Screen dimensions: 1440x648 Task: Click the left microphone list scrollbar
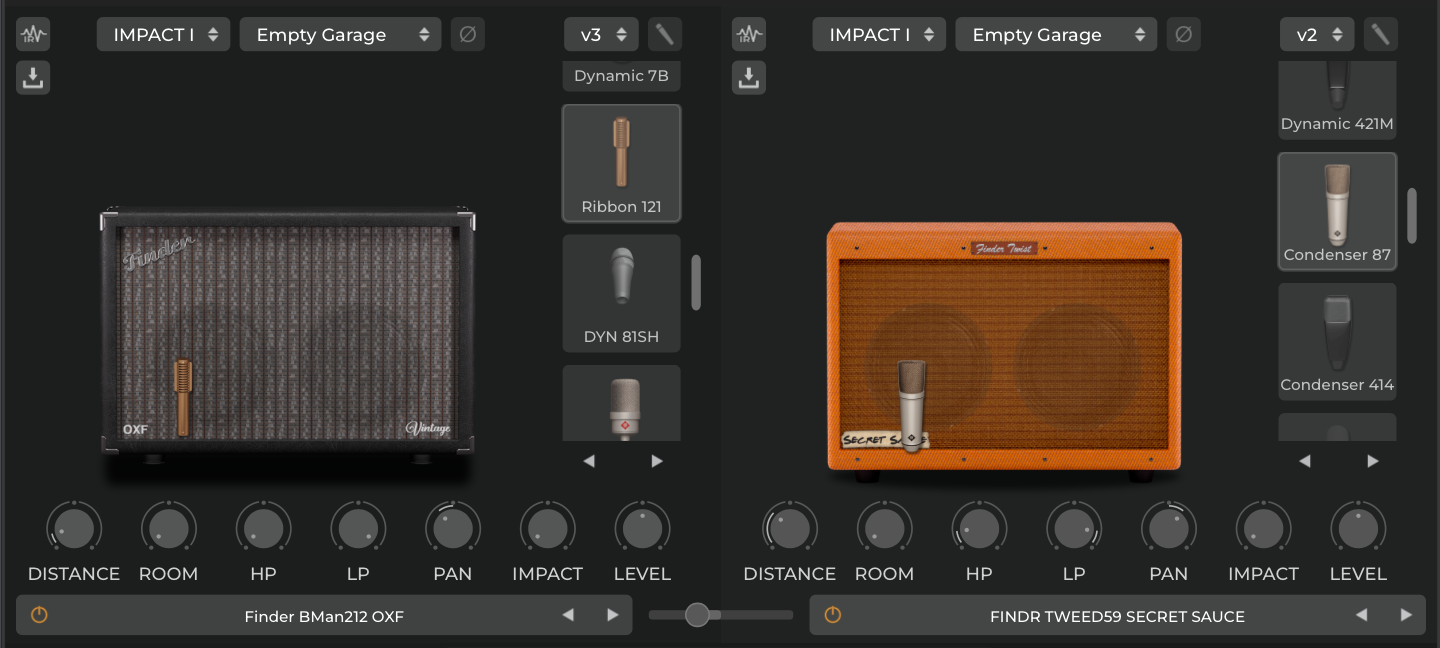tap(696, 282)
